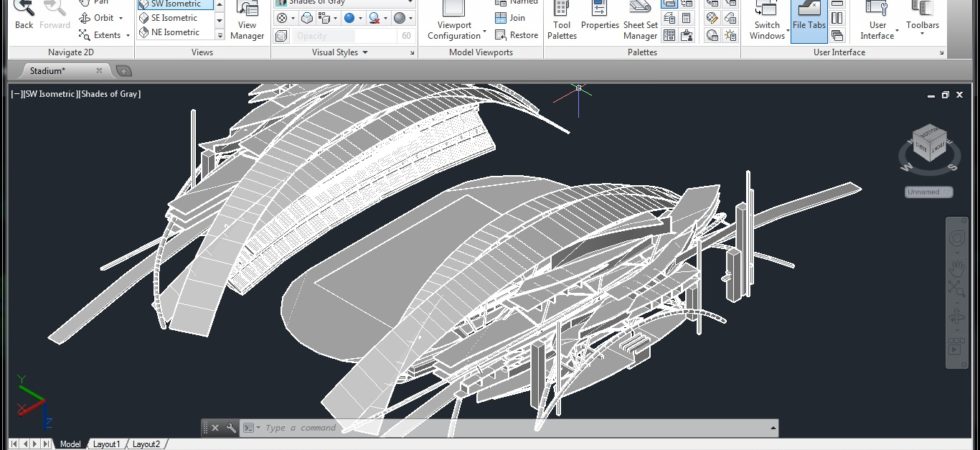Click the QuickCalc calculator palette icon
This screenshot has height=450, width=980.
point(686,18)
